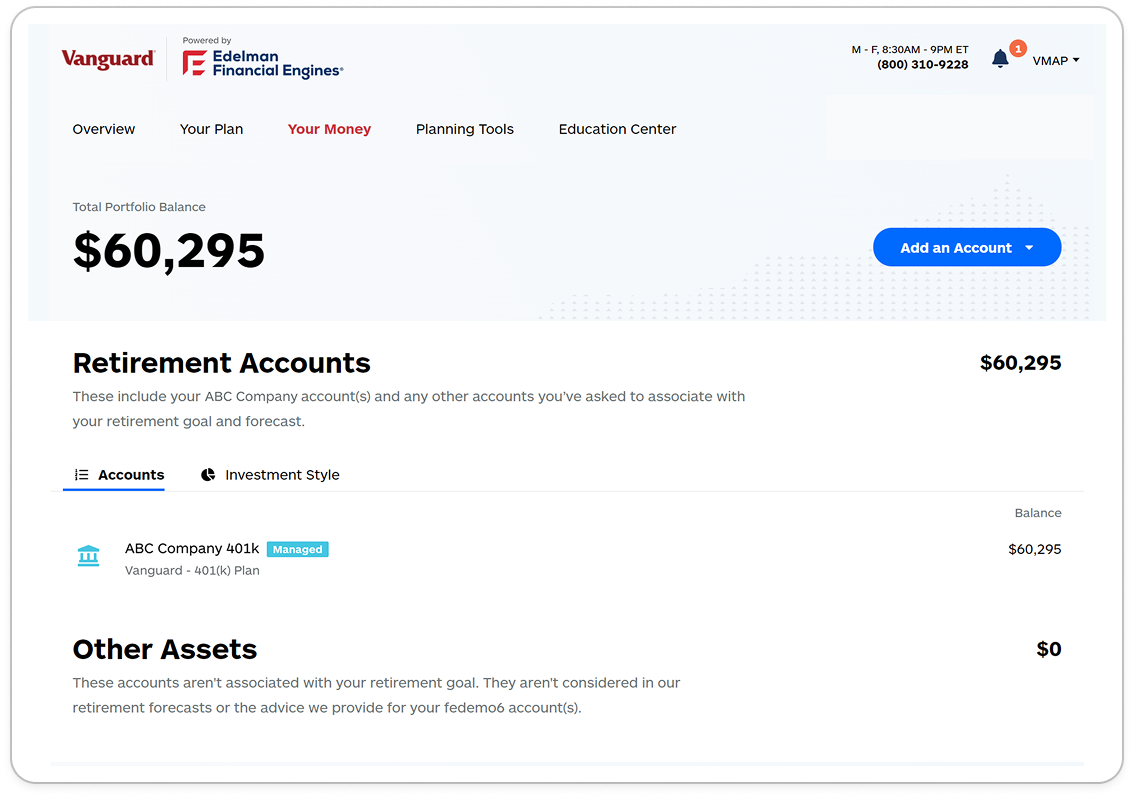Click the Managed badge

tap(298, 549)
